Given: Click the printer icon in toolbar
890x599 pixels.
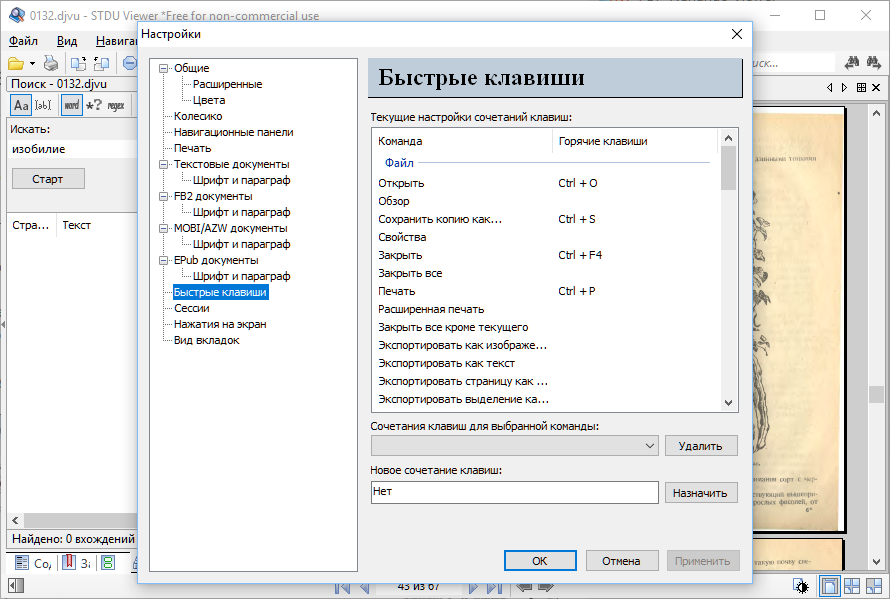Looking at the screenshot, I should click(50, 63).
